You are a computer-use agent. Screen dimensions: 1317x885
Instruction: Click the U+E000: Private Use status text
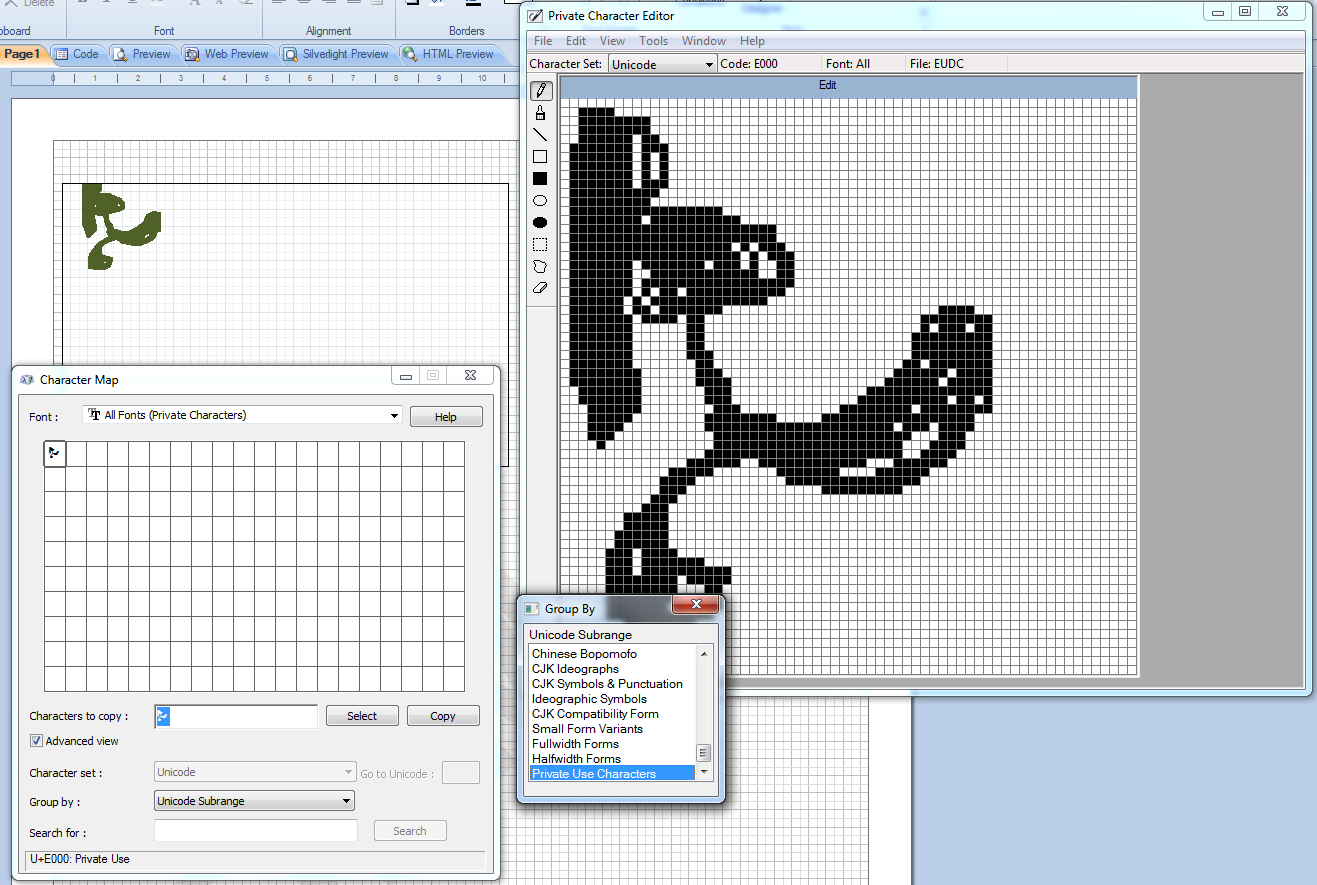pos(80,859)
